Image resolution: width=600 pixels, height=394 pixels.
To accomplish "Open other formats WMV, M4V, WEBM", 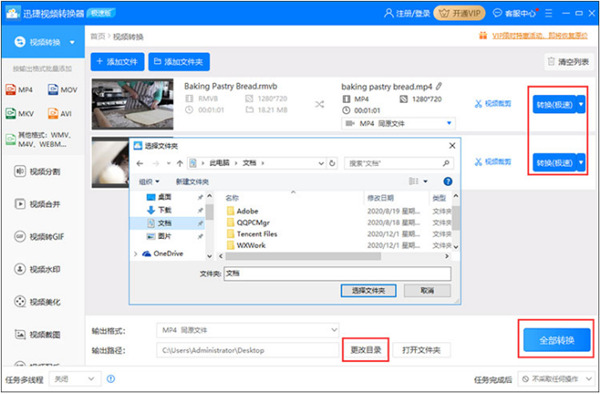I will [x=38, y=140].
